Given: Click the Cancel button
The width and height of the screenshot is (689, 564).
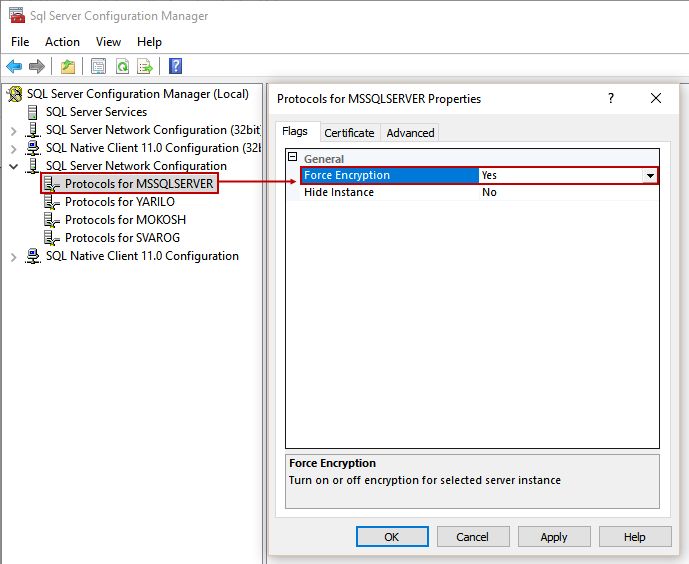Looking at the screenshot, I should pyautogui.click(x=473, y=537).
